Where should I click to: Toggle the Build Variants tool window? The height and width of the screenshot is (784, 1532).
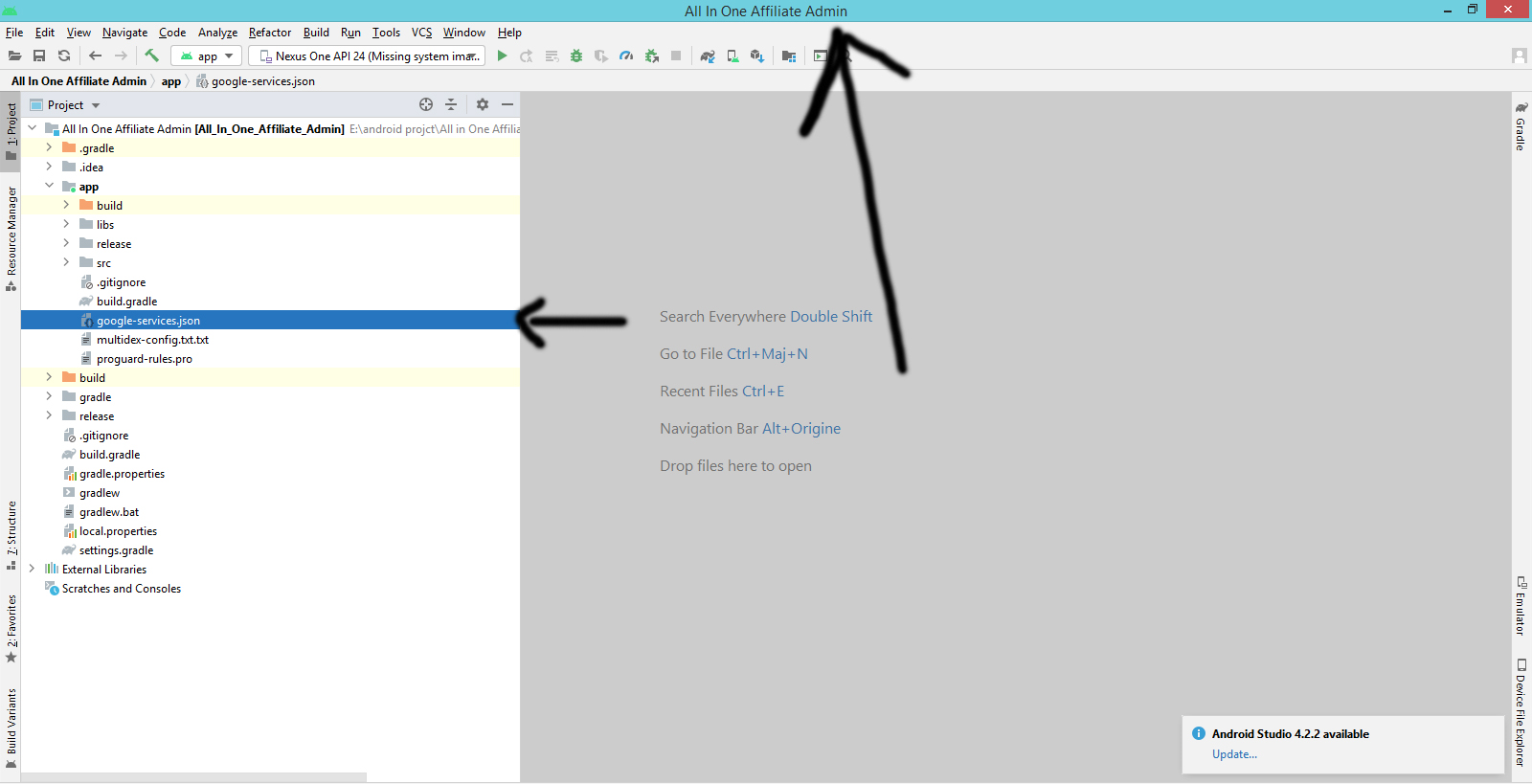click(x=11, y=728)
